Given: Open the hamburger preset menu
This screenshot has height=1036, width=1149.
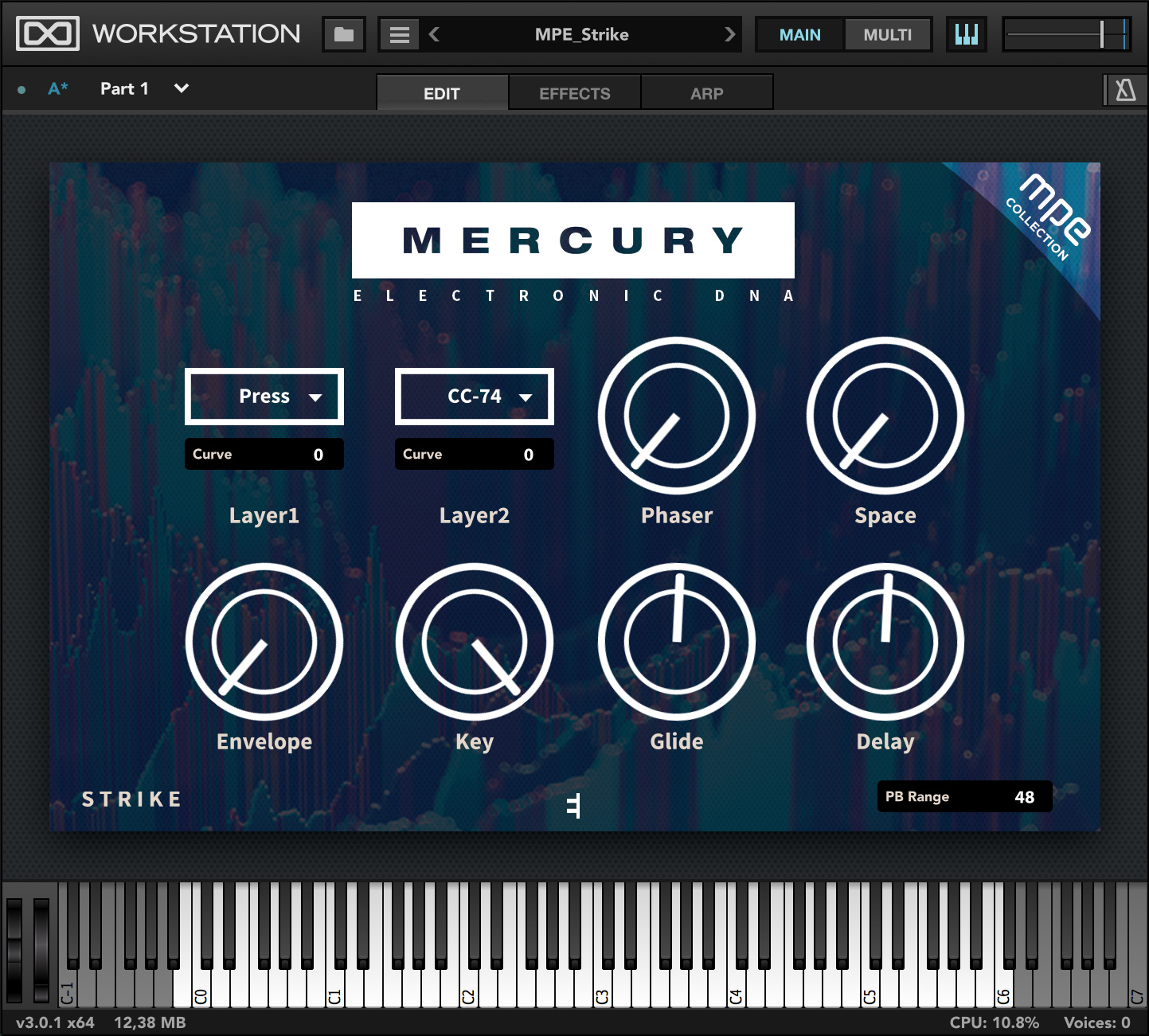Looking at the screenshot, I should [x=400, y=34].
